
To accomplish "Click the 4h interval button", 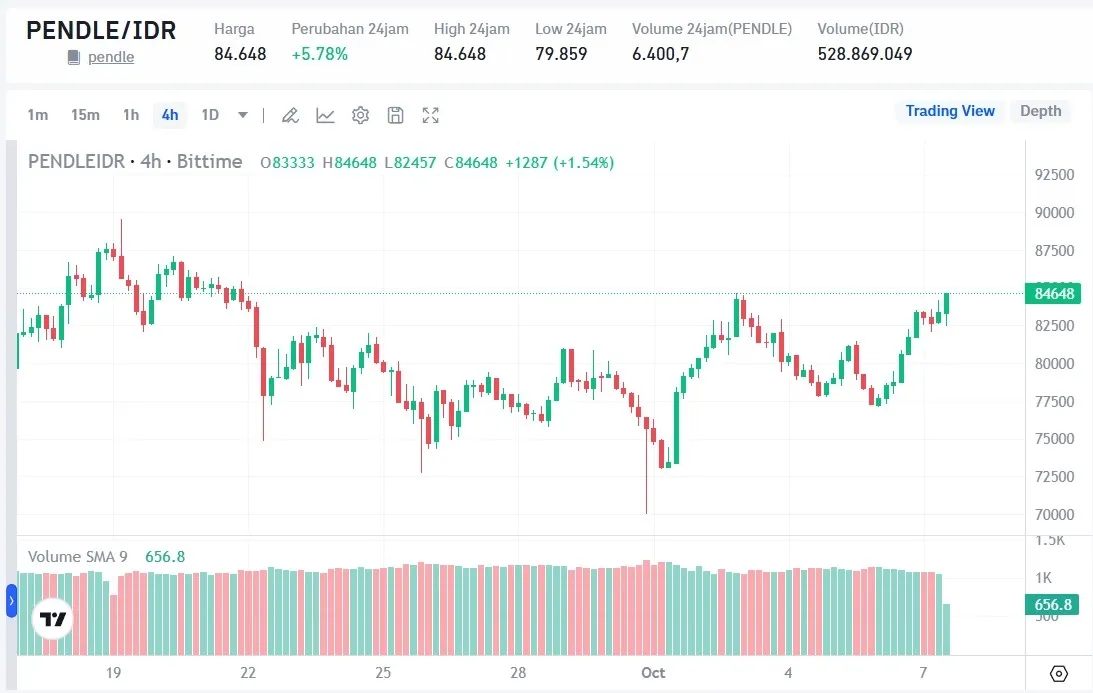I will click(x=170, y=115).
